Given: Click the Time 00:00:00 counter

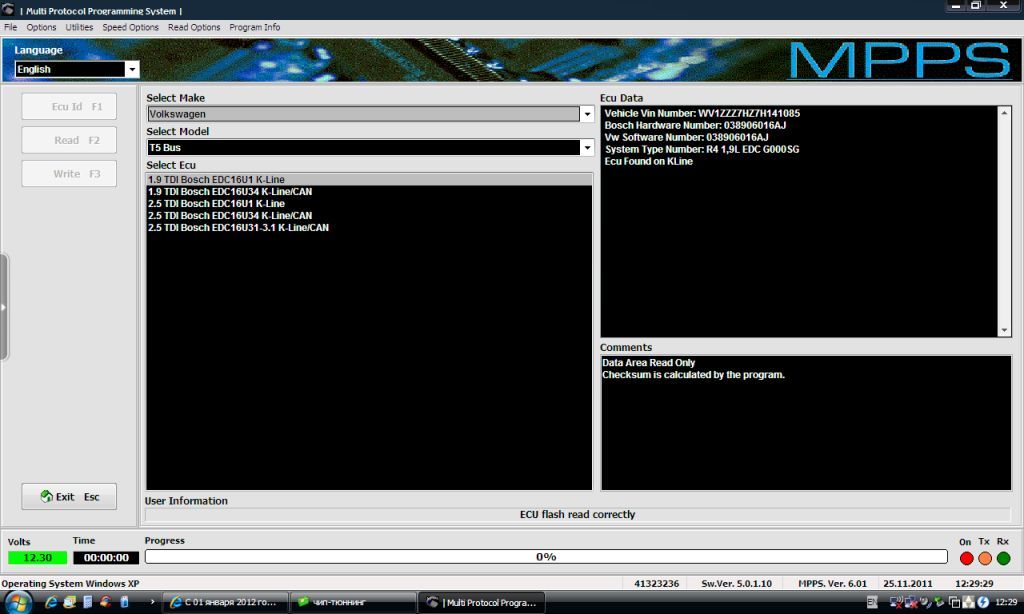Looking at the screenshot, I should [x=106, y=558].
